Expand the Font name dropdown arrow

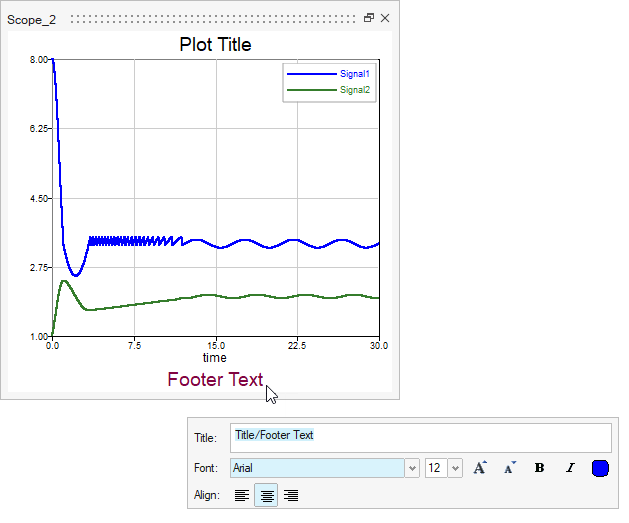point(412,468)
